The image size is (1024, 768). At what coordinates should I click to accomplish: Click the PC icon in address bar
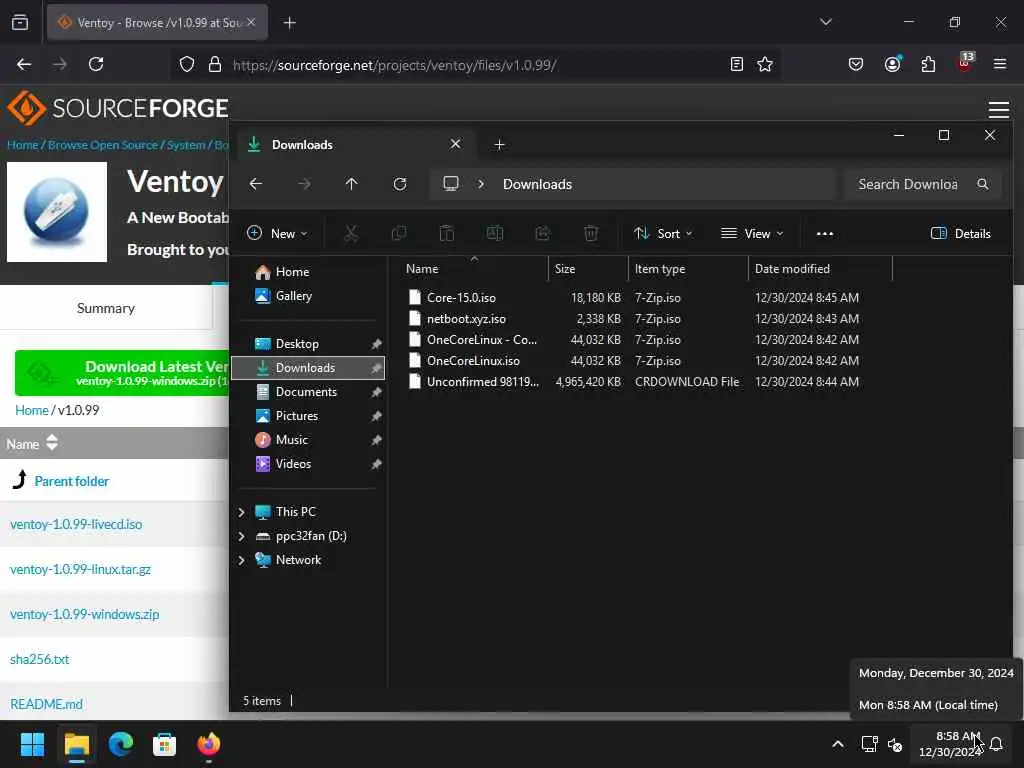point(451,184)
